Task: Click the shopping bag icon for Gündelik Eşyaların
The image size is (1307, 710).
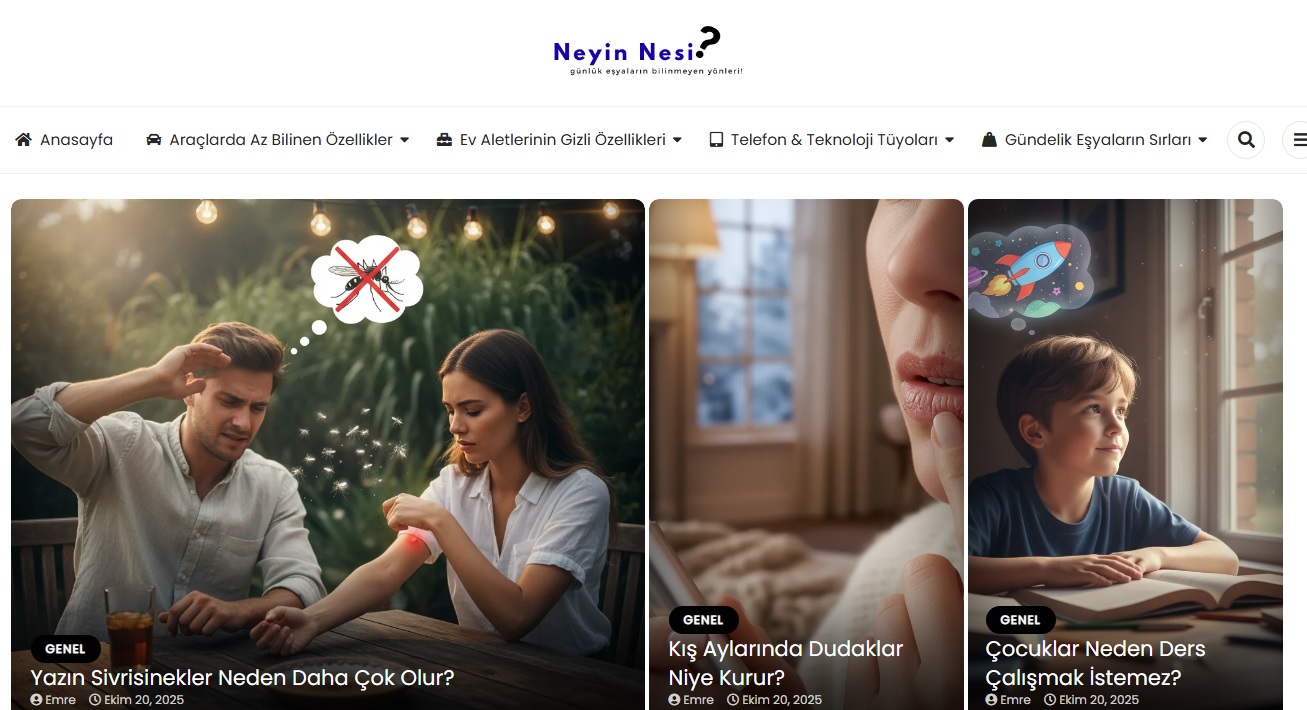Action: tap(989, 140)
